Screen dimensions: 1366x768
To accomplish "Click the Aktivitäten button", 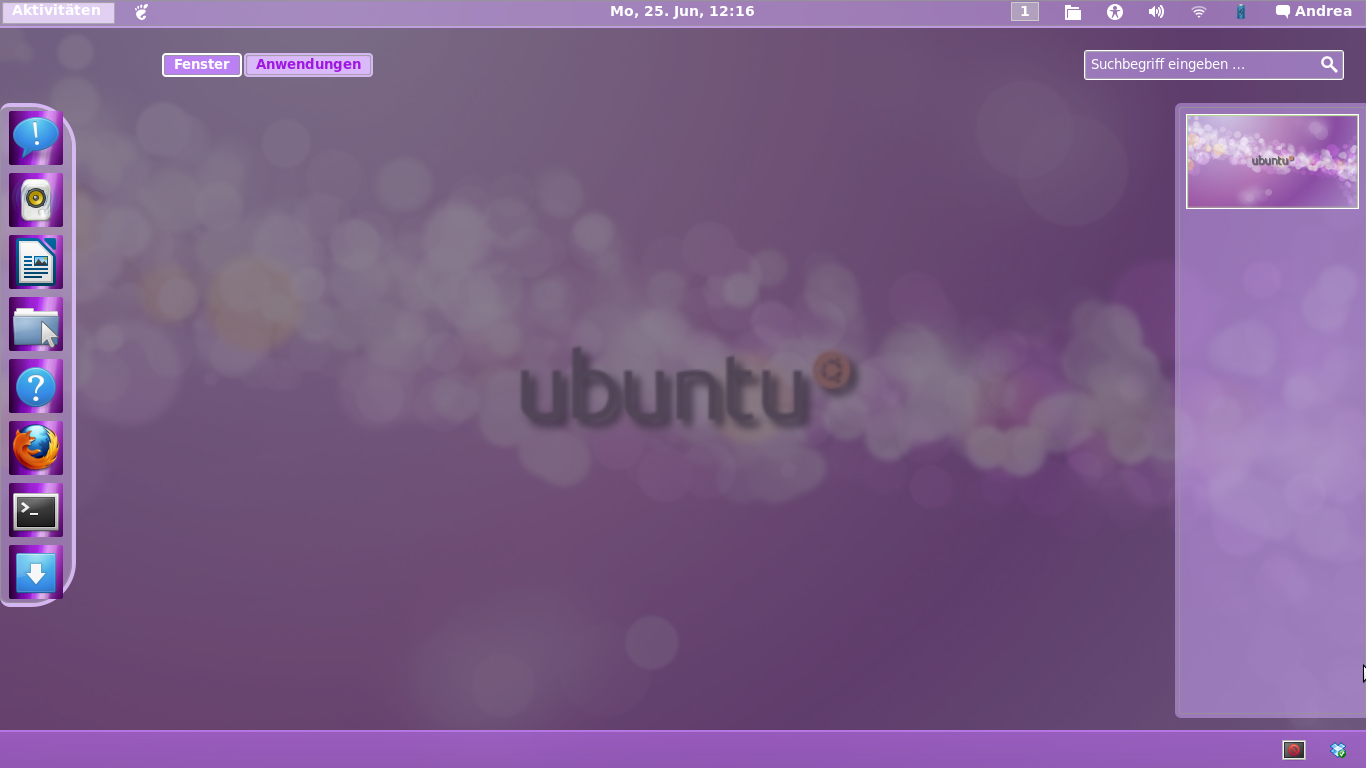I will (x=57, y=12).
